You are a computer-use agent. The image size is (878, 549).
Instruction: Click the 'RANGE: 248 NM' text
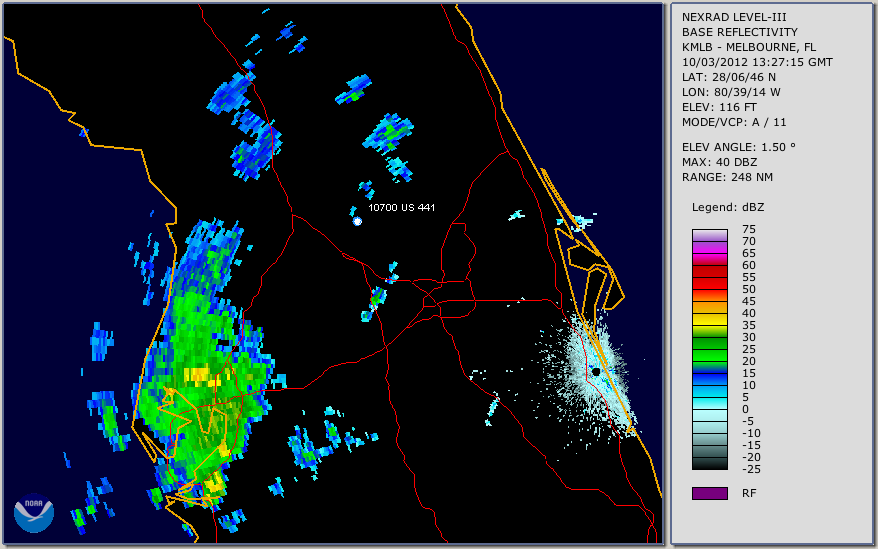point(727,178)
